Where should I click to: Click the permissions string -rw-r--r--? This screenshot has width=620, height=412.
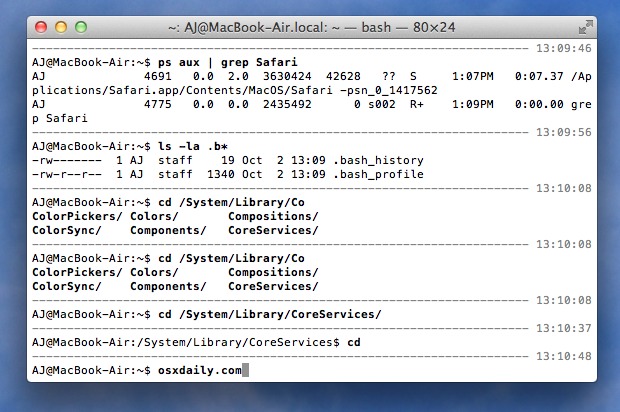[x=67, y=174]
